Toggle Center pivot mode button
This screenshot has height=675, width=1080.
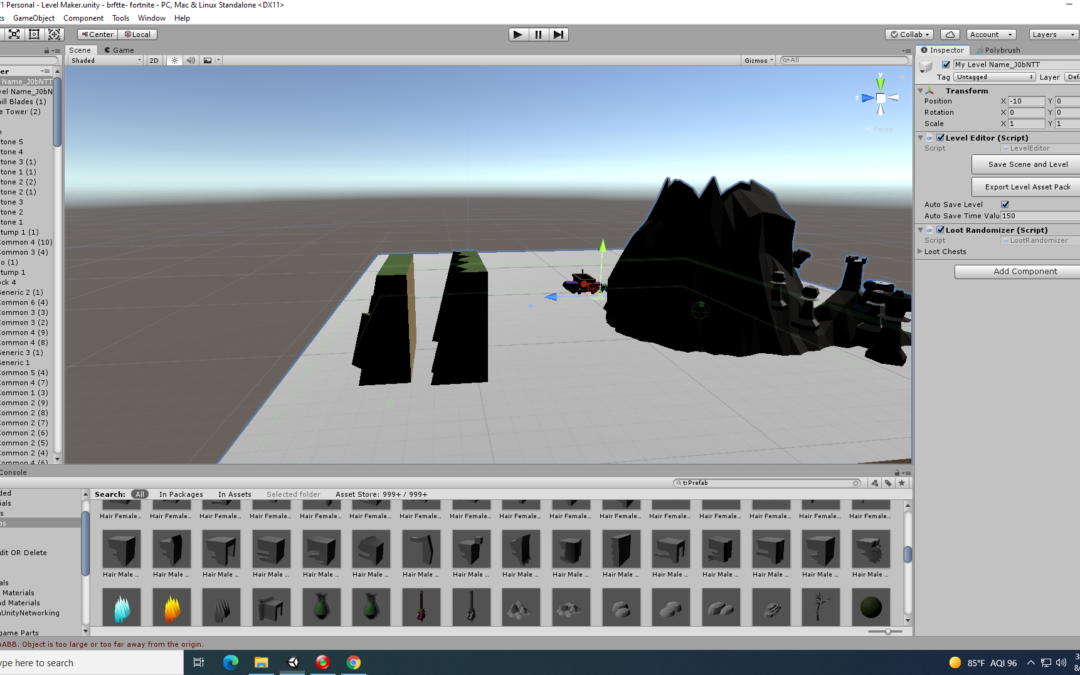click(97, 34)
